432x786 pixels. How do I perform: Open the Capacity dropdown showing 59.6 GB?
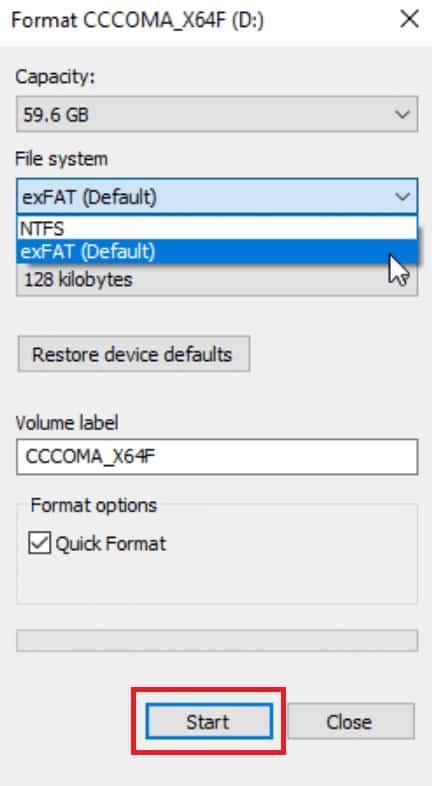217,114
